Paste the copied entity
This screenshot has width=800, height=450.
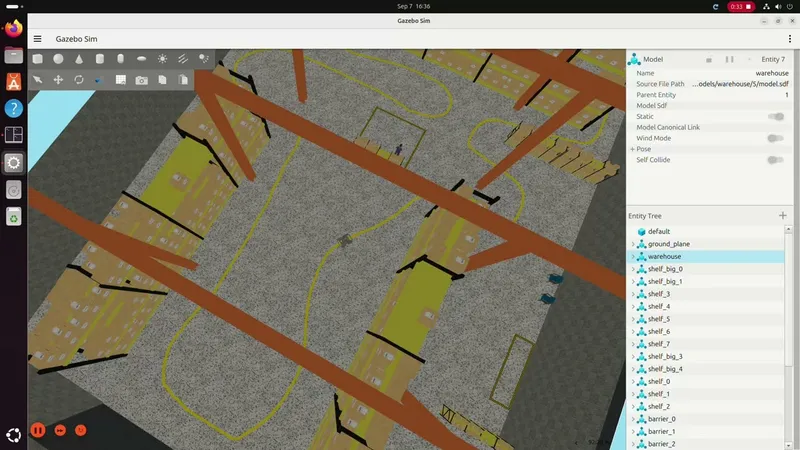point(183,80)
